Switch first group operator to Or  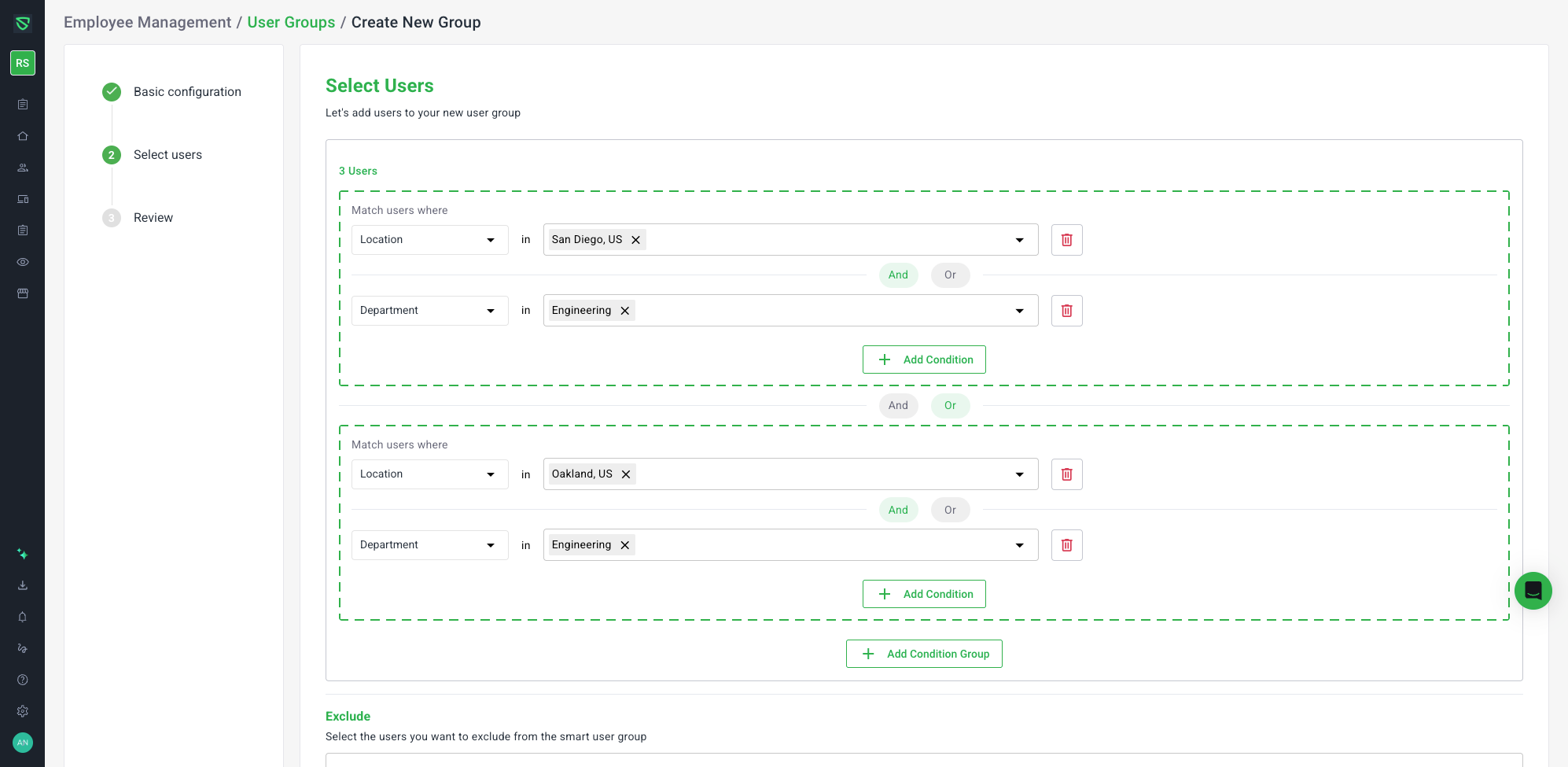[x=950, y=275]
